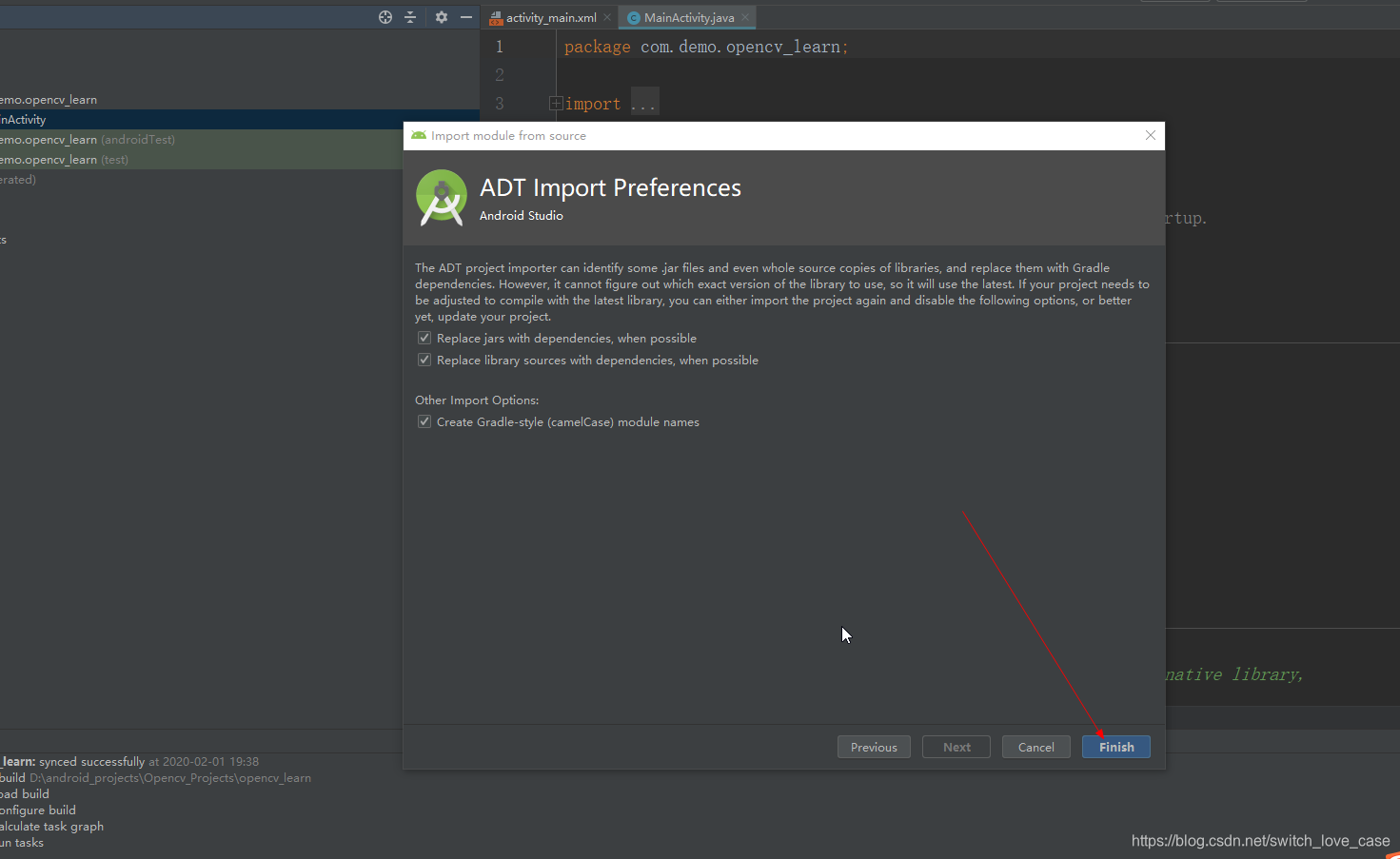Click the Android Studio logo in dialog
This screenshot has width=1400, height=859.
pos(442,197)
